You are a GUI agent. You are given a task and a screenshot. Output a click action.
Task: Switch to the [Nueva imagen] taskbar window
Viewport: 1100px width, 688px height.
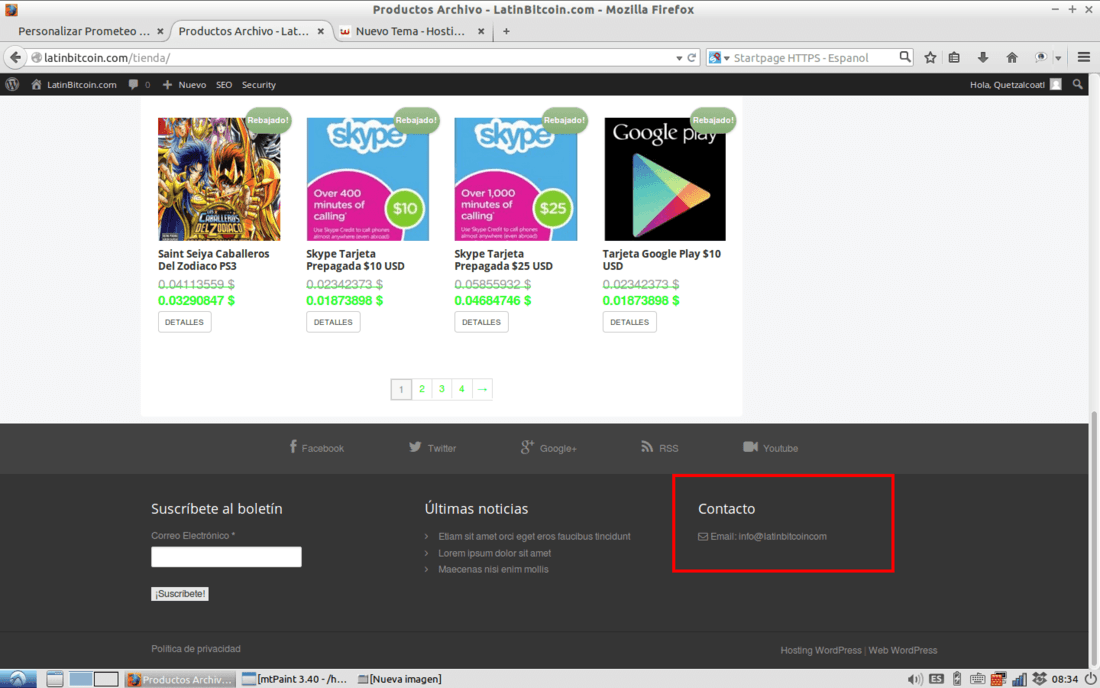point(400,679)
